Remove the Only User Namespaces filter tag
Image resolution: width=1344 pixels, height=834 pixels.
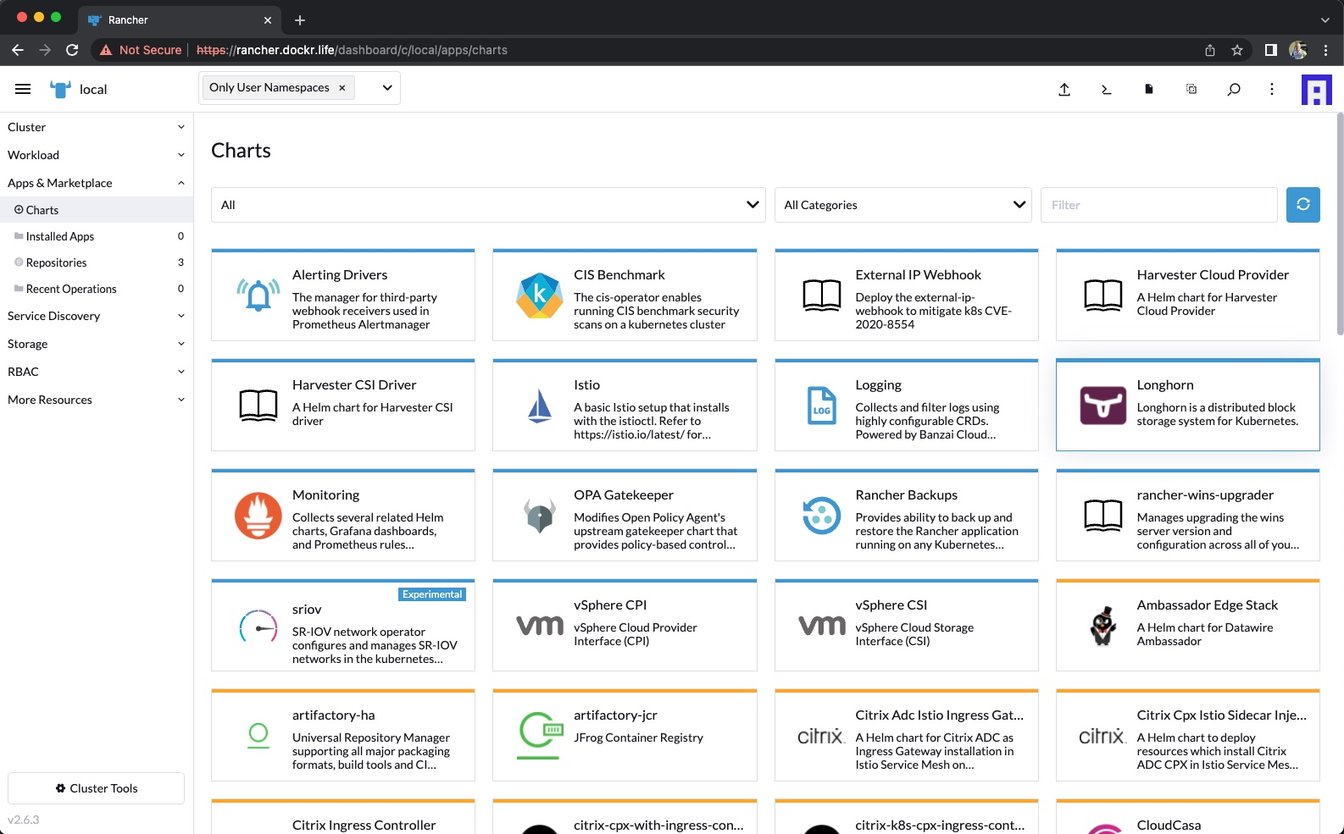click(342, 88)
